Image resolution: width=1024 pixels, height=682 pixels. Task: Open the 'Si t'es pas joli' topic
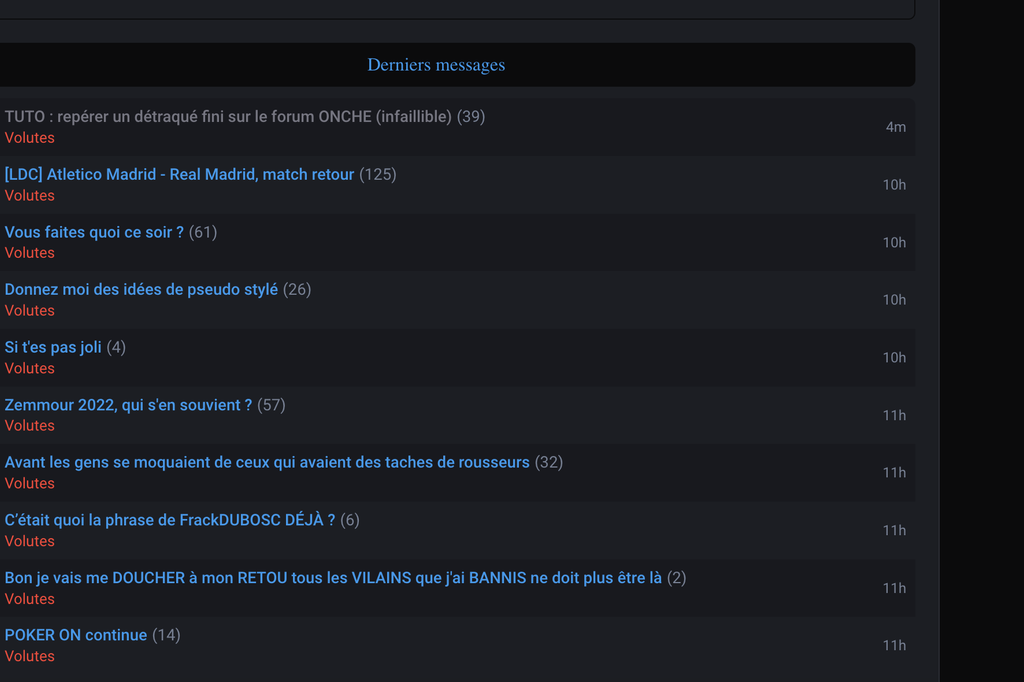point(53,348)
